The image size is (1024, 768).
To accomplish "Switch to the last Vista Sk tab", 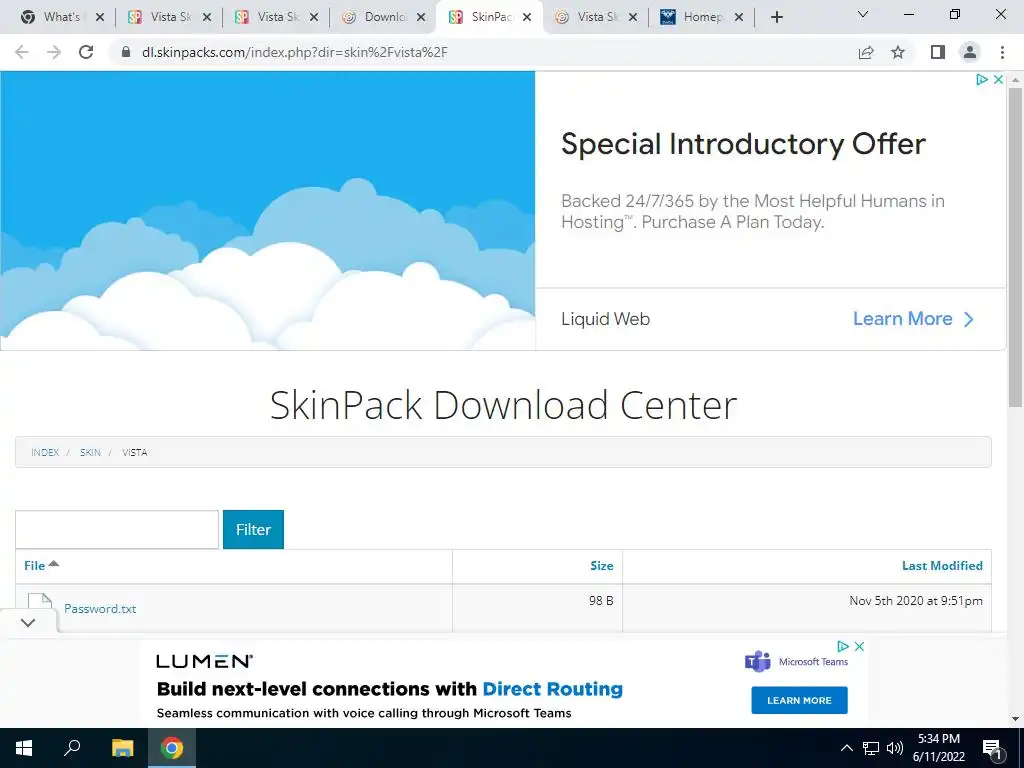I will click(596, 17).
